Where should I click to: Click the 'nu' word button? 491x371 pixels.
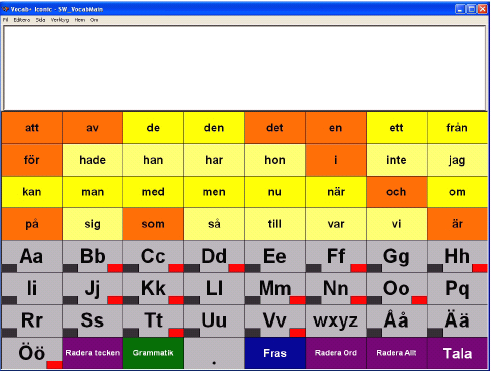tap(275, 192)
